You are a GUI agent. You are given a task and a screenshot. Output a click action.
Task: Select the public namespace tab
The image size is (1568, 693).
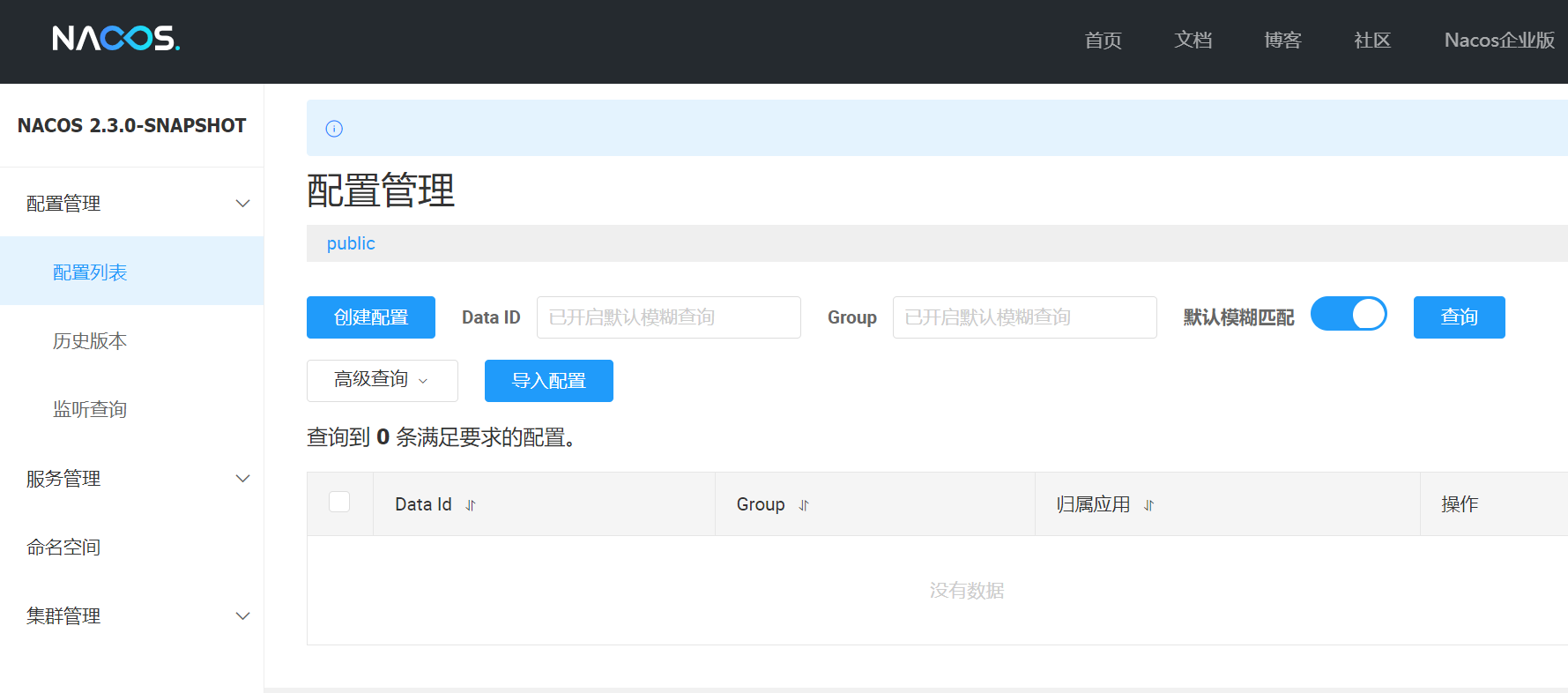click(351, 243)
